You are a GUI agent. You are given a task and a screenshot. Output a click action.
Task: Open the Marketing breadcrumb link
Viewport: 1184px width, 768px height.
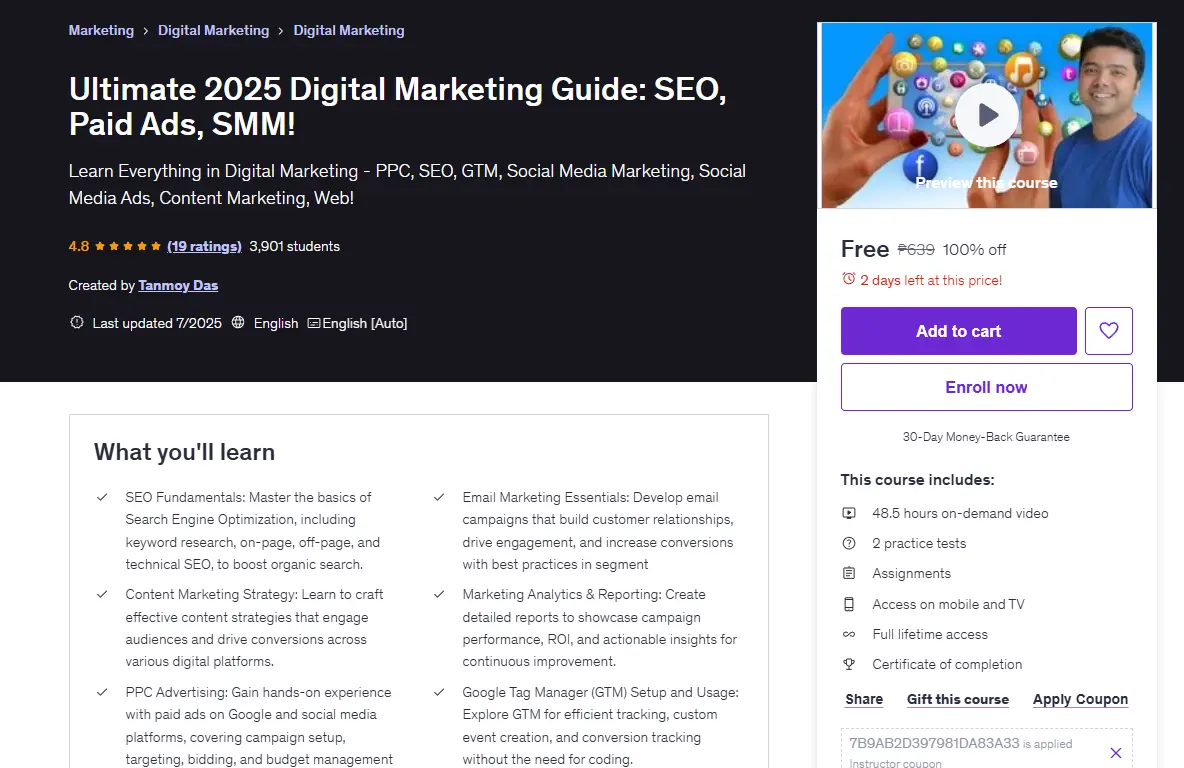[101, 30]
